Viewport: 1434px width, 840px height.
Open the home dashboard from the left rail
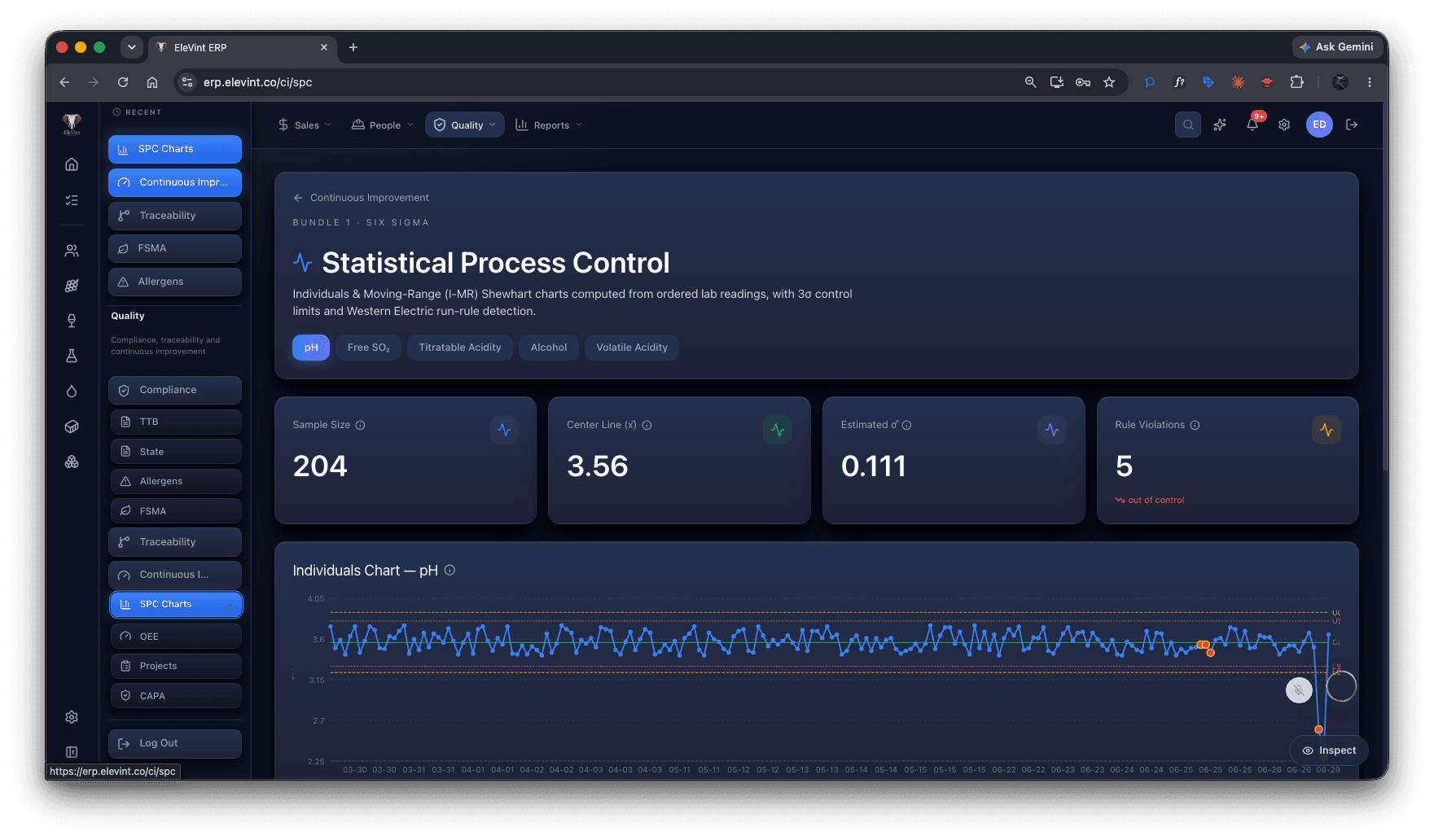(72, 164)
